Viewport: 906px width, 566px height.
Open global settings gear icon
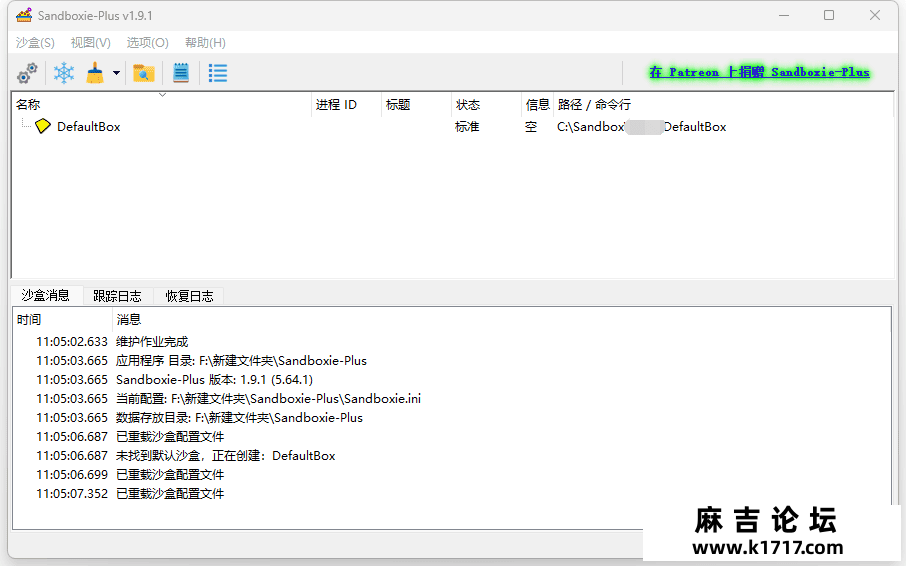click(x=27, y=73)
